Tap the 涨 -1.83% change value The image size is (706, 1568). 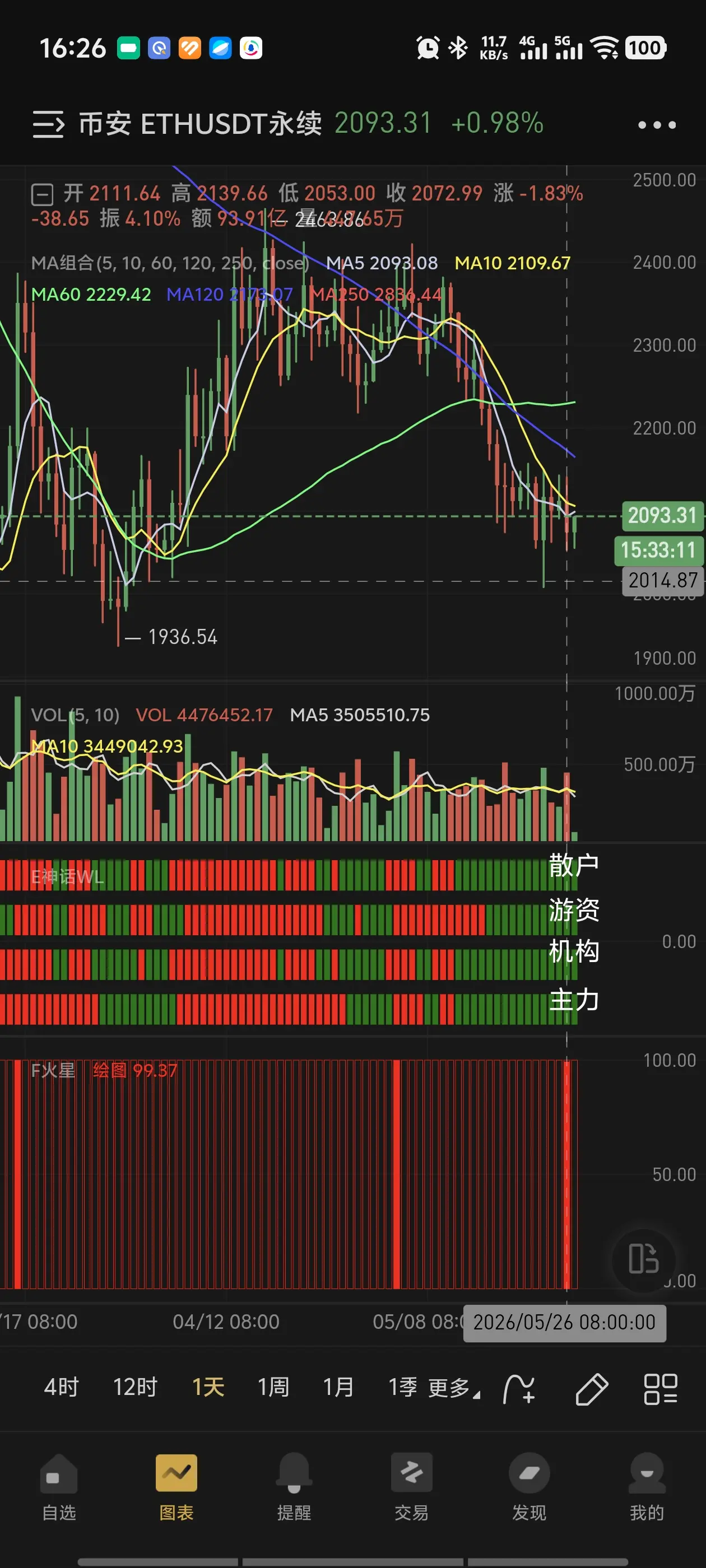(538, 194)
